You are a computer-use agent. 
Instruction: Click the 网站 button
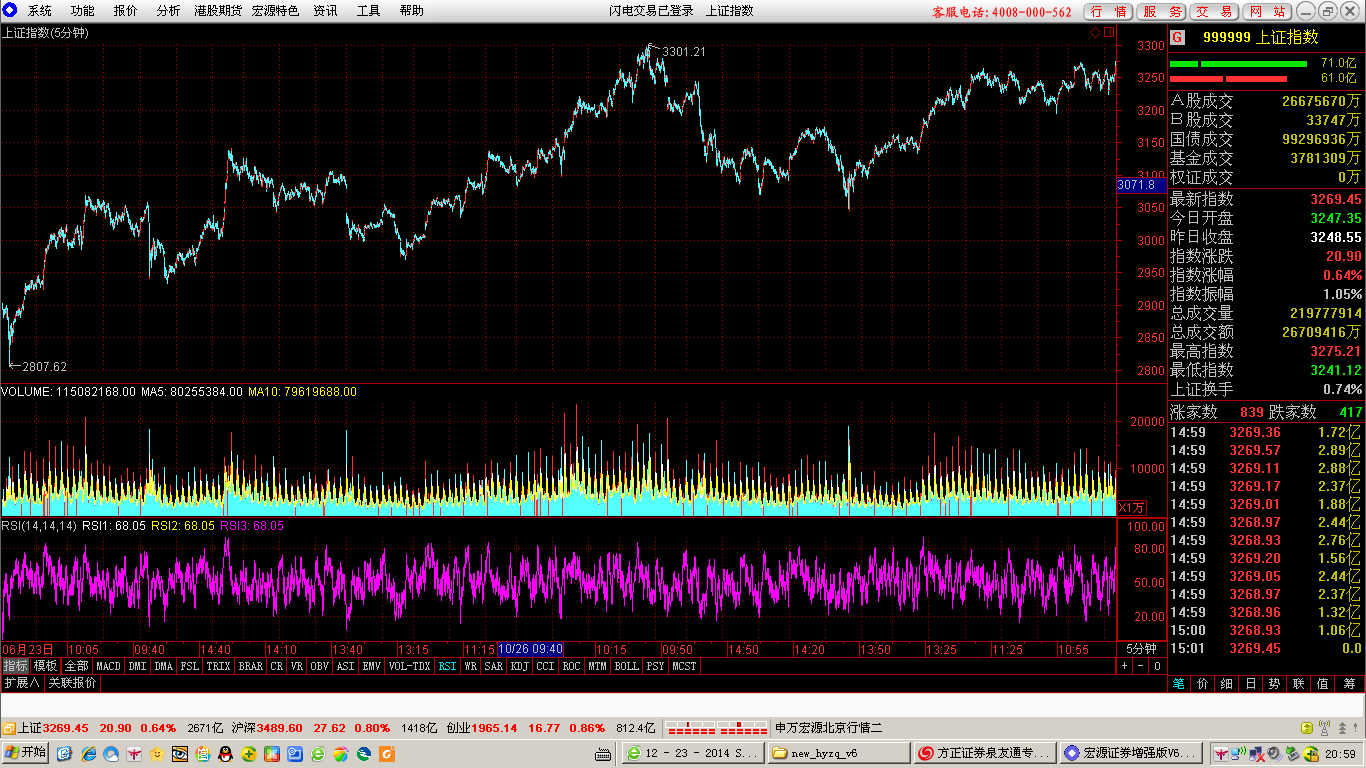(x=1268, y=12)
